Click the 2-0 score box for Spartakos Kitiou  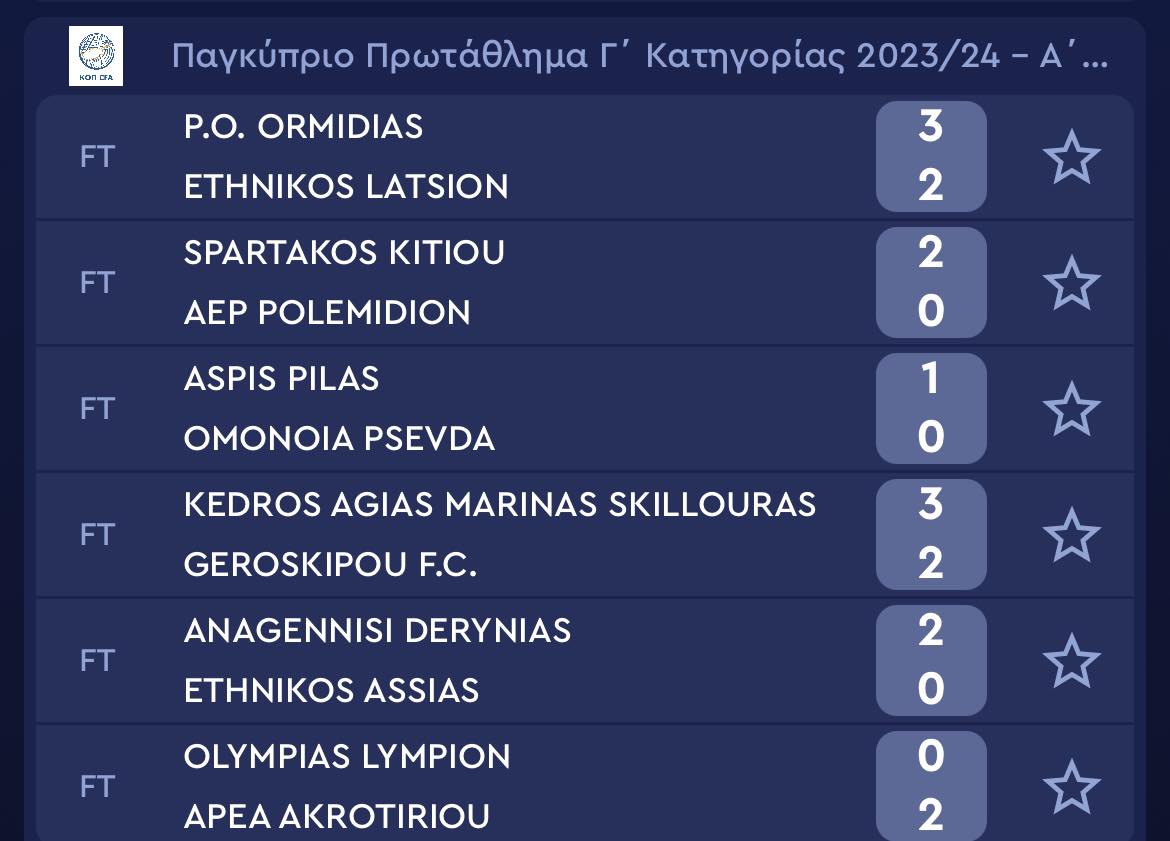[931, 283]
